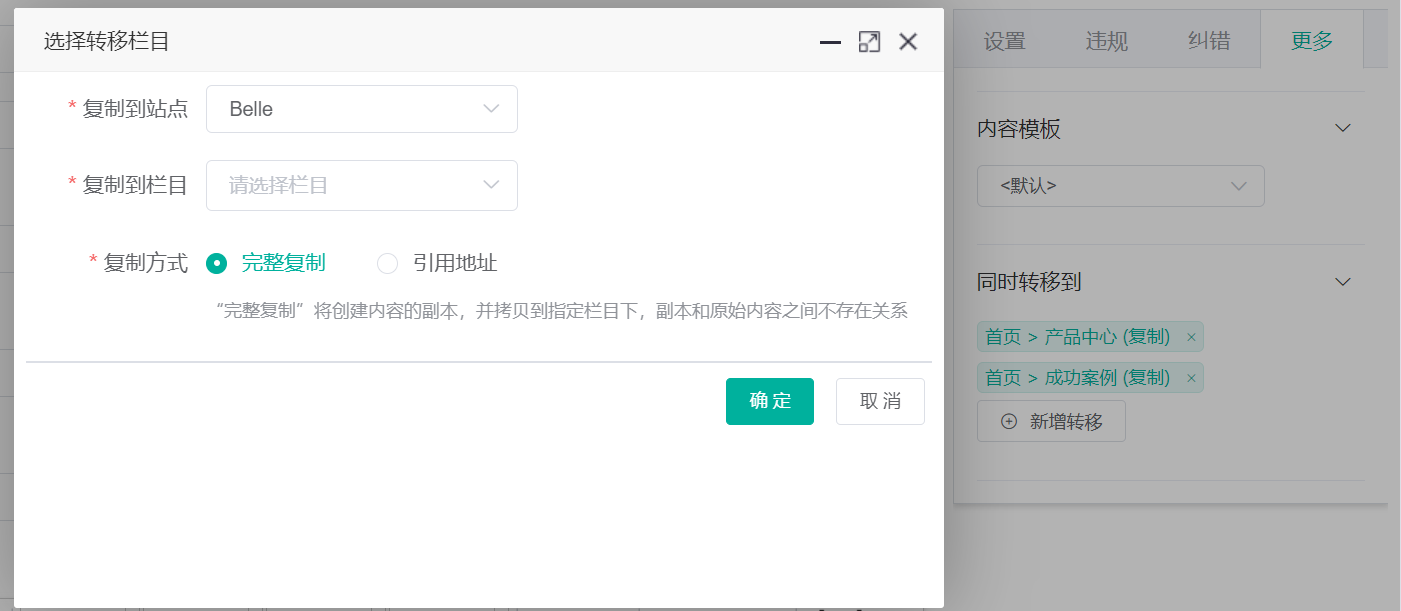Click the 取消 cancel button

pyautogui.click(x=880, y=401)
